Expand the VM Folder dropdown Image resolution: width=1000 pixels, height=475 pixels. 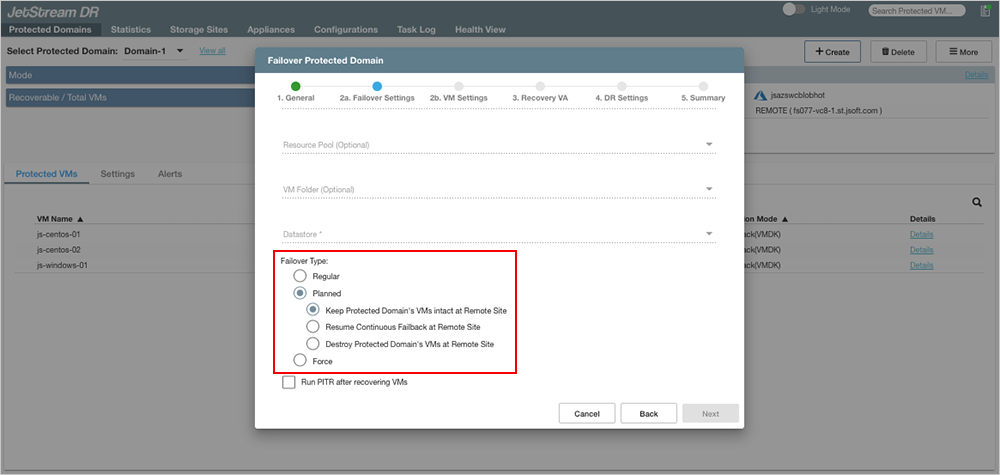pyautogui.click(x=709, y=189)
